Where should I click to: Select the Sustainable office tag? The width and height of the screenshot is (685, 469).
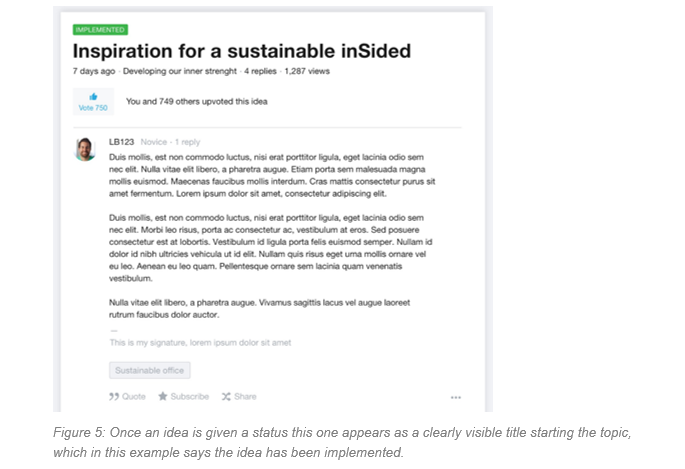click(x=149, y=370)
